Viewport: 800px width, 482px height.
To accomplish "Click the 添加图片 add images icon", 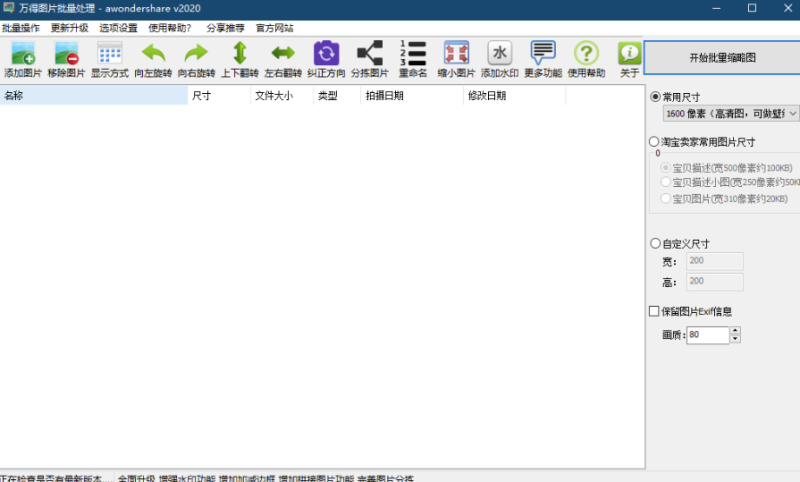I will (23, 59).
